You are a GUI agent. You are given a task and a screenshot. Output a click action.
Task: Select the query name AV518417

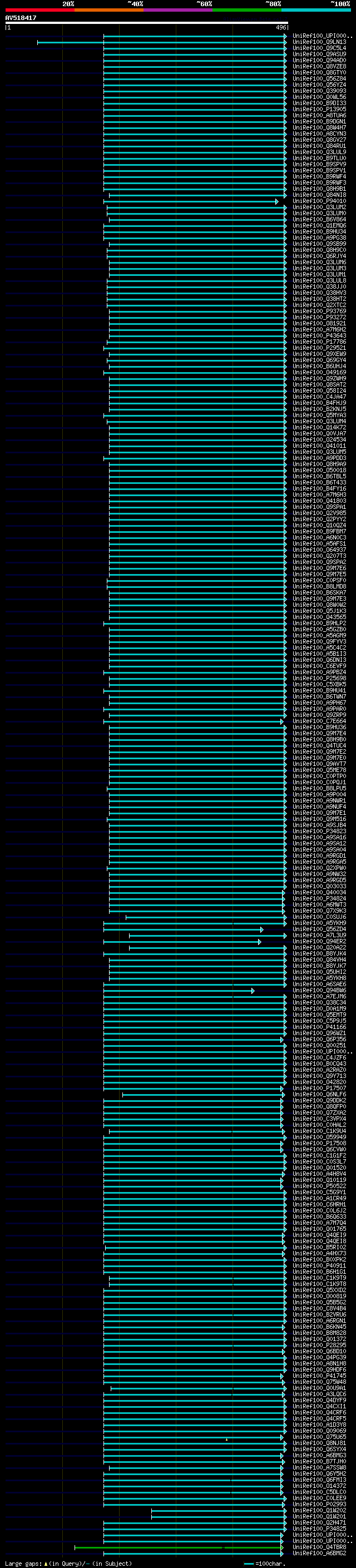pyautogui.click(x=21, y=18)
